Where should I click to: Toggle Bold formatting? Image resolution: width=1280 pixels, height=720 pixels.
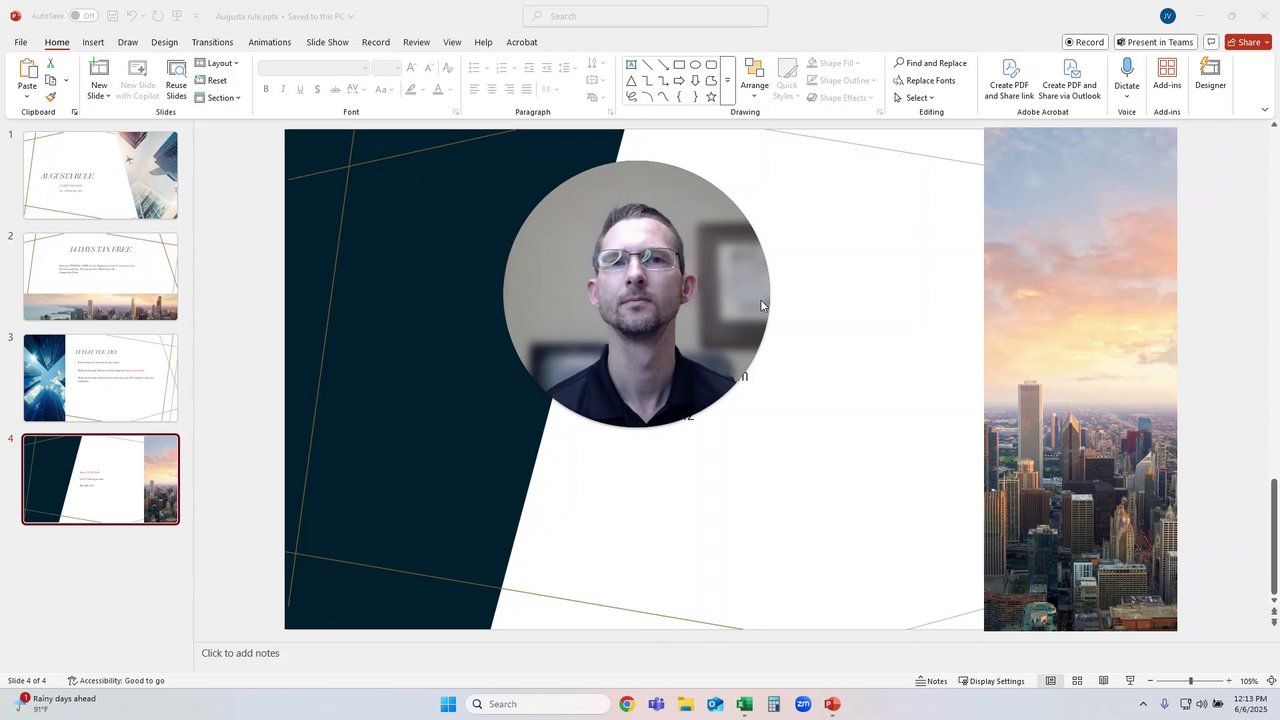[x=266, y=89]
